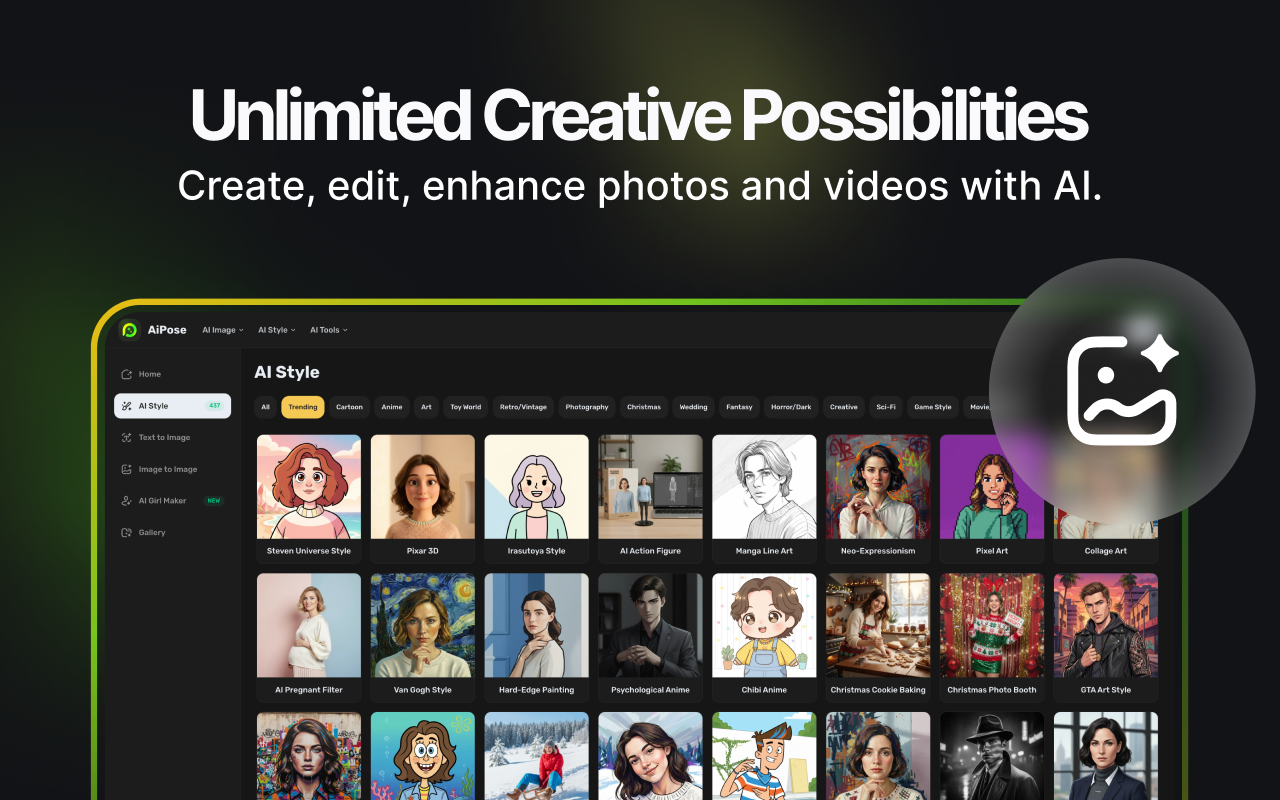Choose the AI Action Figure thumbnail
1280x800 pixels.
coord(651,487)
